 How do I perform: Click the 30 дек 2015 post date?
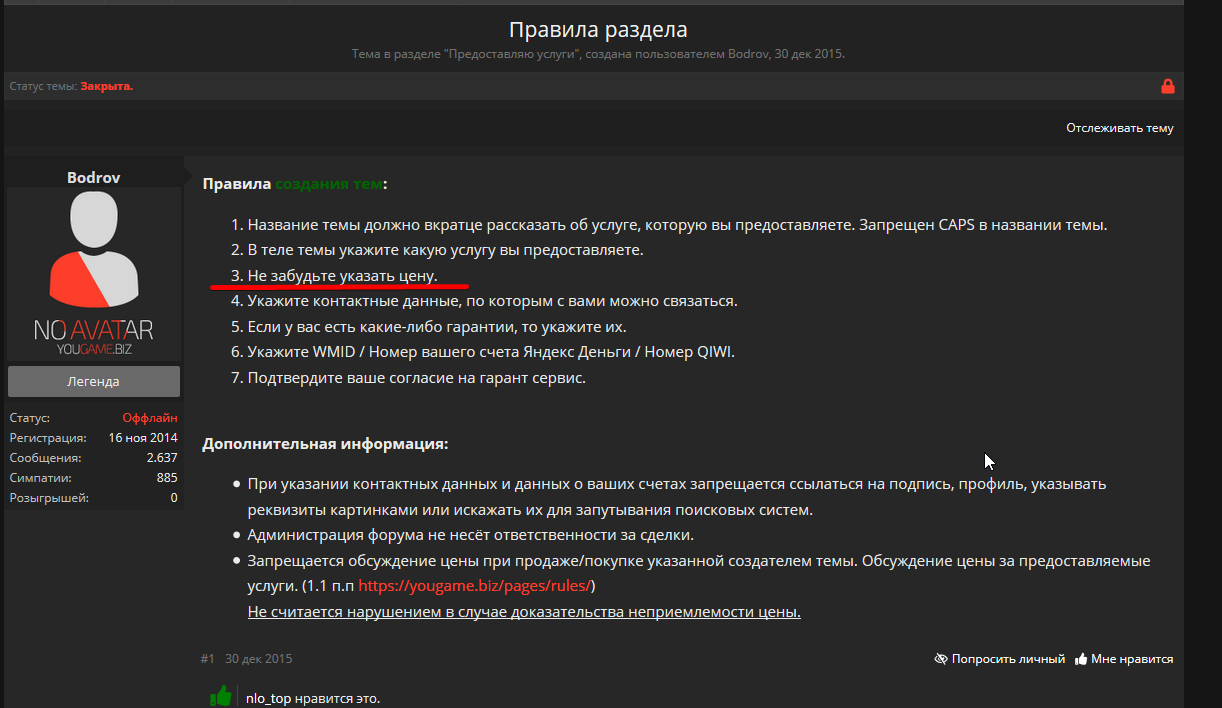[x=259, y=659]
